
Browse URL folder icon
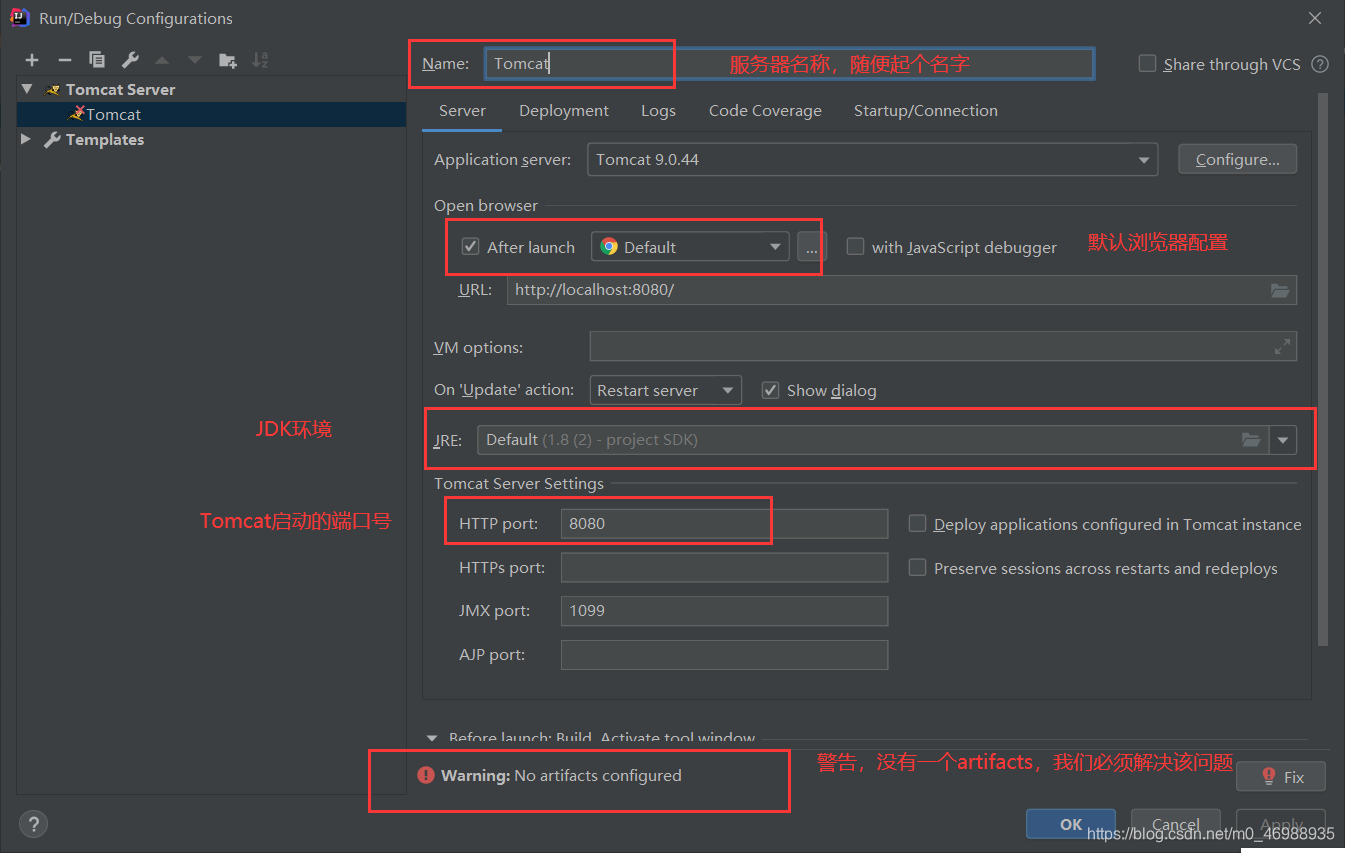1280,290
